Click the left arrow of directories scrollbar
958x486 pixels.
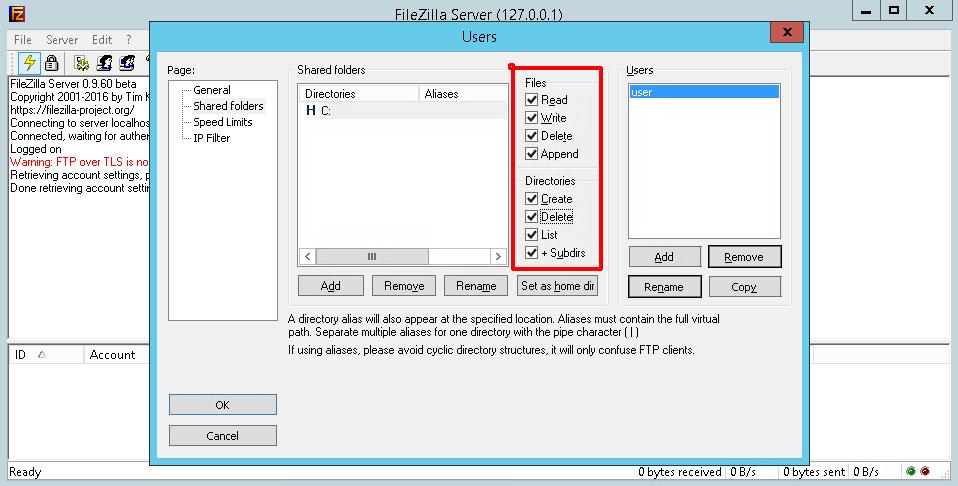(307, 256)
